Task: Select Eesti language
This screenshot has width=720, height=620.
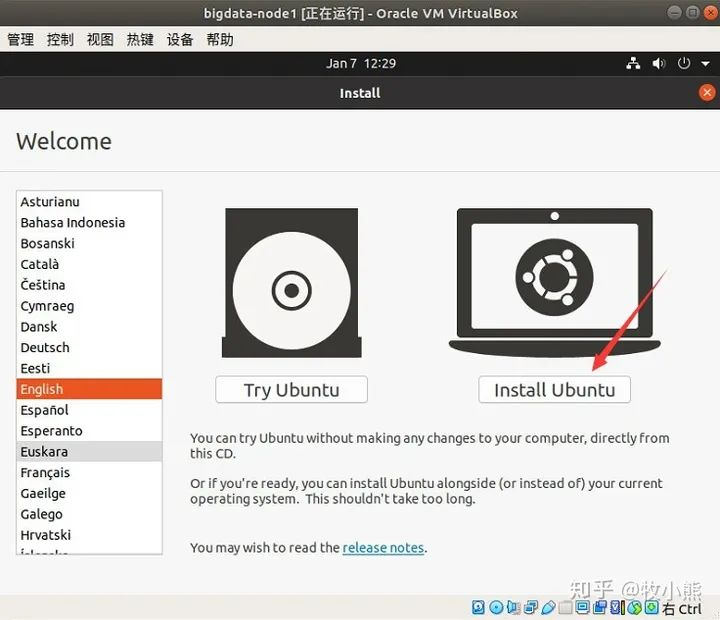Action: coord(89,368)
